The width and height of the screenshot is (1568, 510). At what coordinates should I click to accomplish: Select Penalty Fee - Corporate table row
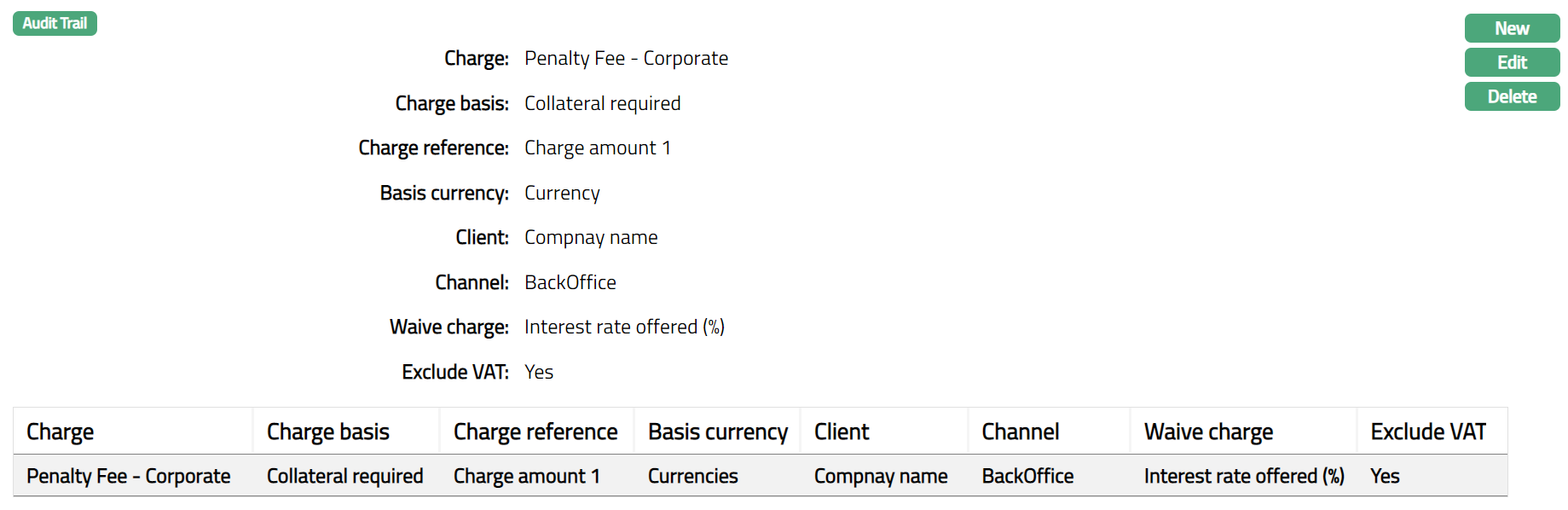click(x=128, y=476)
